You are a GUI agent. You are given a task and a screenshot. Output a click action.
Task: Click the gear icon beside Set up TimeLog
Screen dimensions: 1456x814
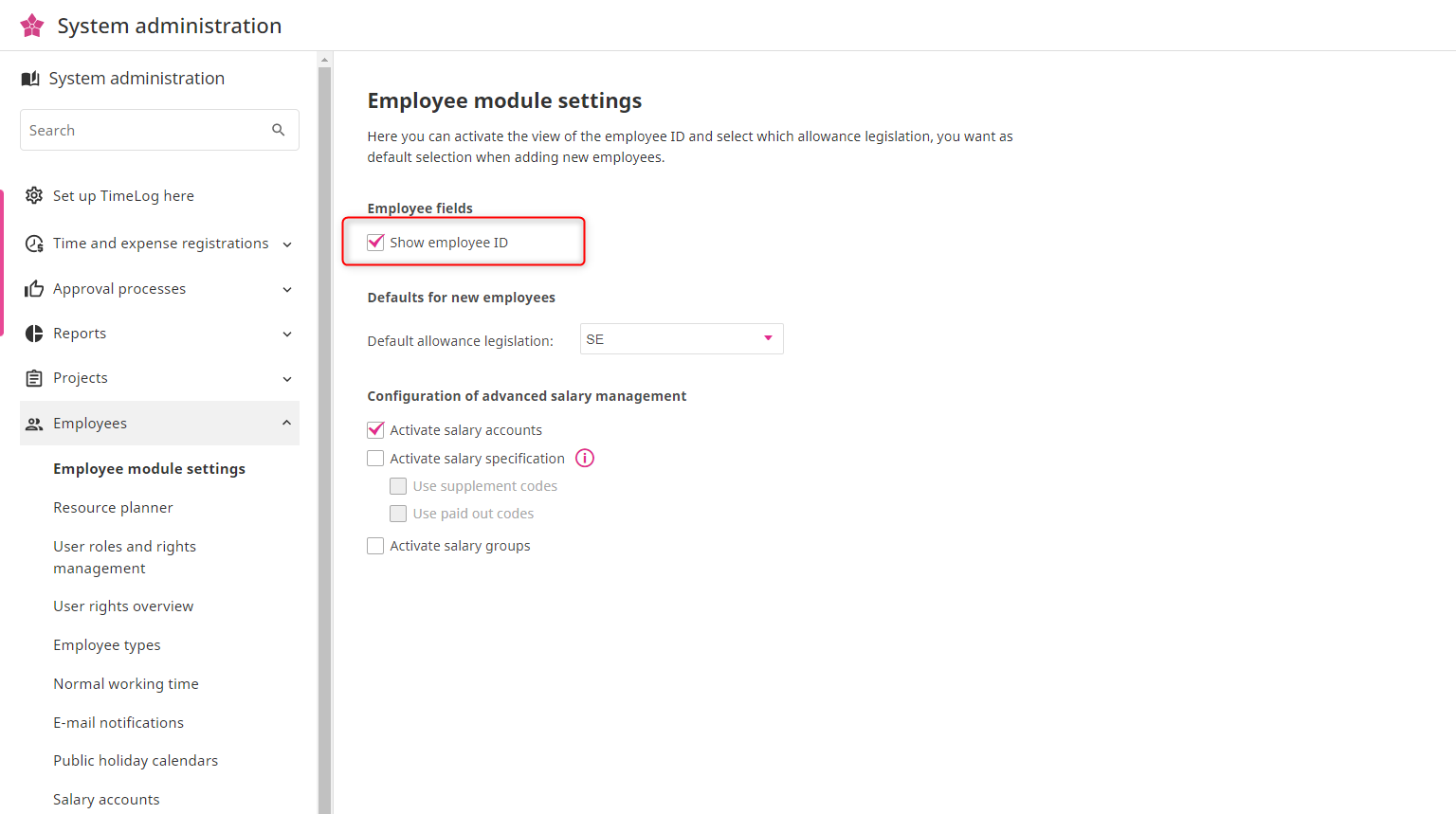[x=34, y=195]
